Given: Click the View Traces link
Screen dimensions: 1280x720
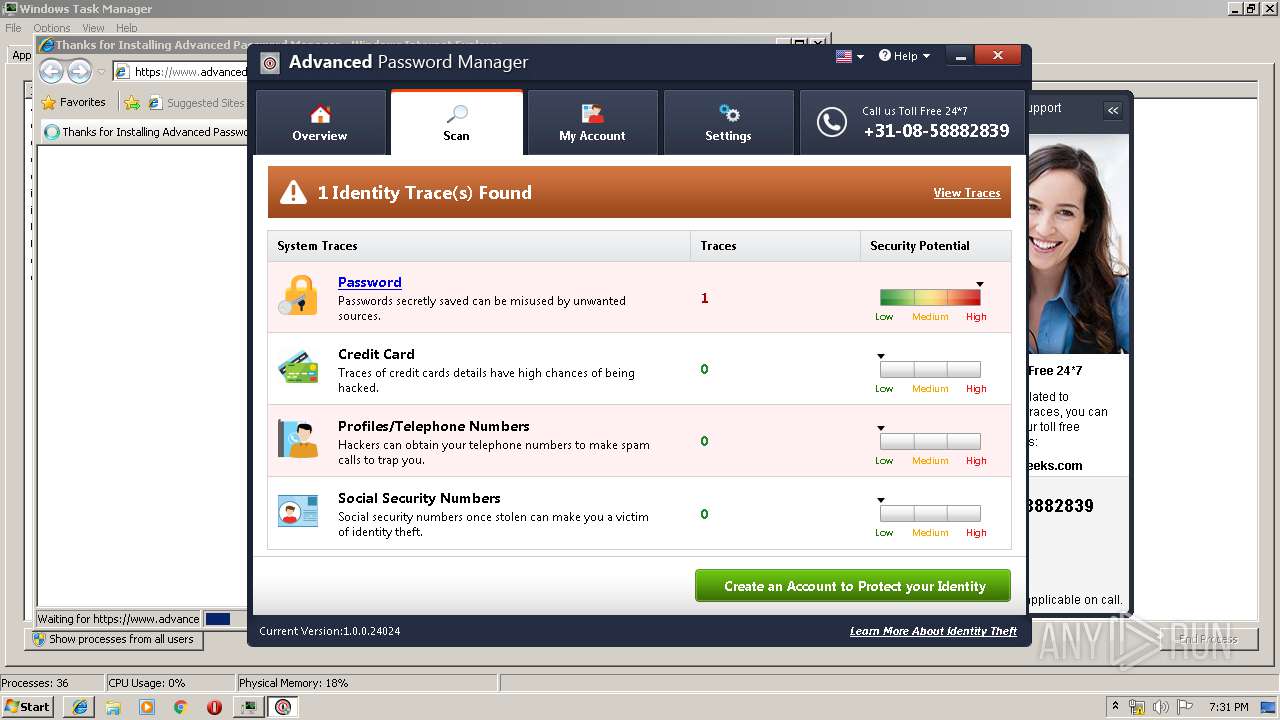Looking at the screenshot, I should point(966,193).
